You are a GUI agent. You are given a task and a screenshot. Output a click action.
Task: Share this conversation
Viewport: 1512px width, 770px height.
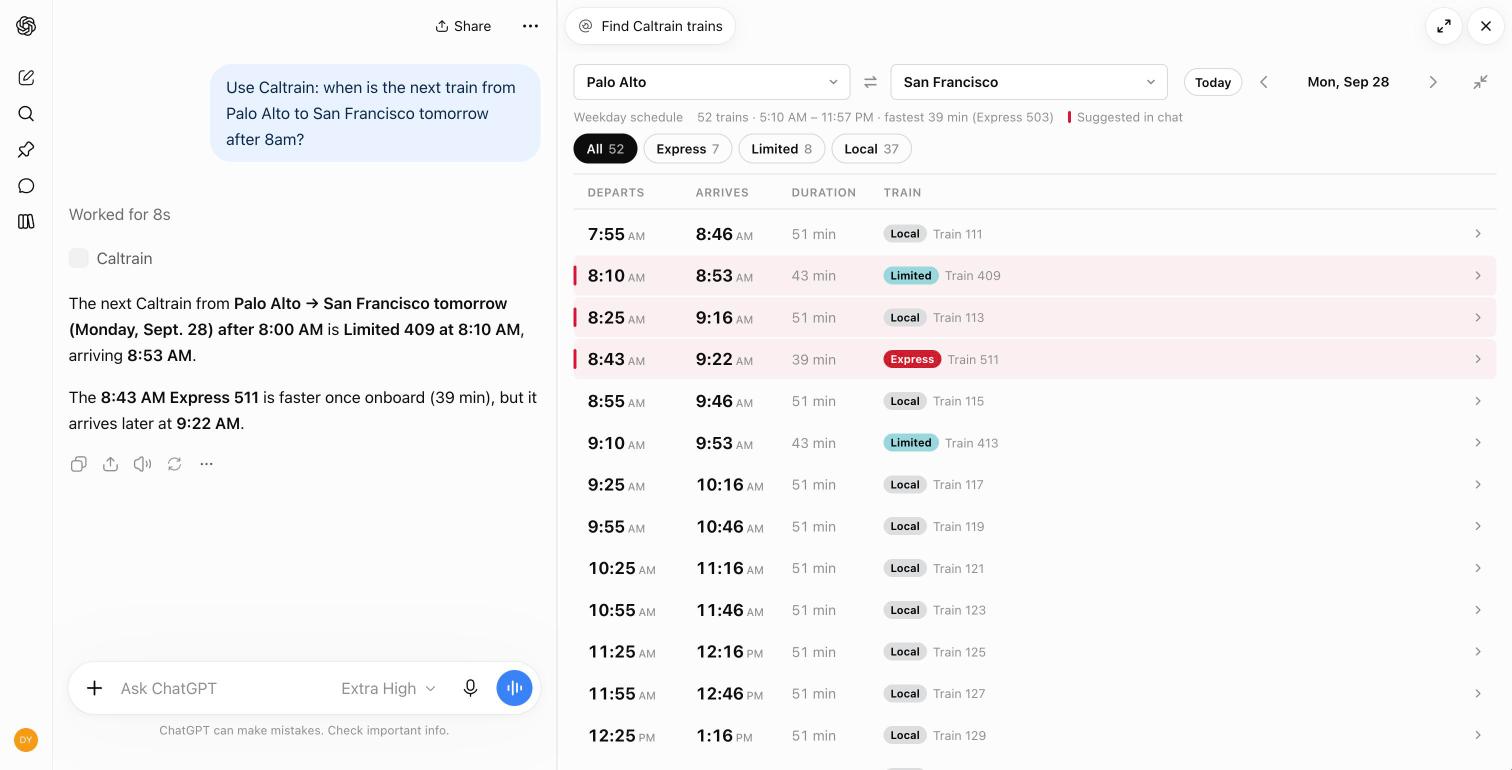tap(463, 26)
